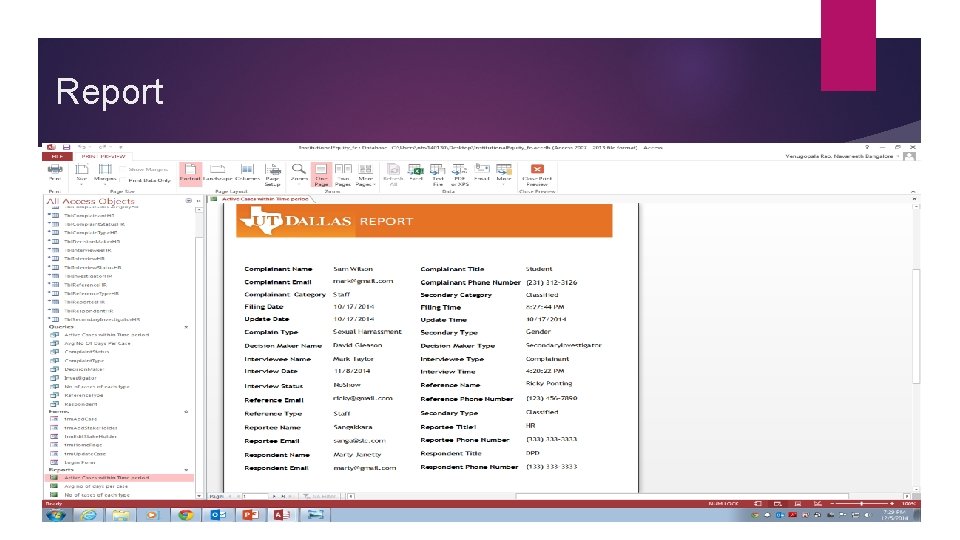
Task: Open the page Size options
Action: pyautogui.click(x=81, y=173)
